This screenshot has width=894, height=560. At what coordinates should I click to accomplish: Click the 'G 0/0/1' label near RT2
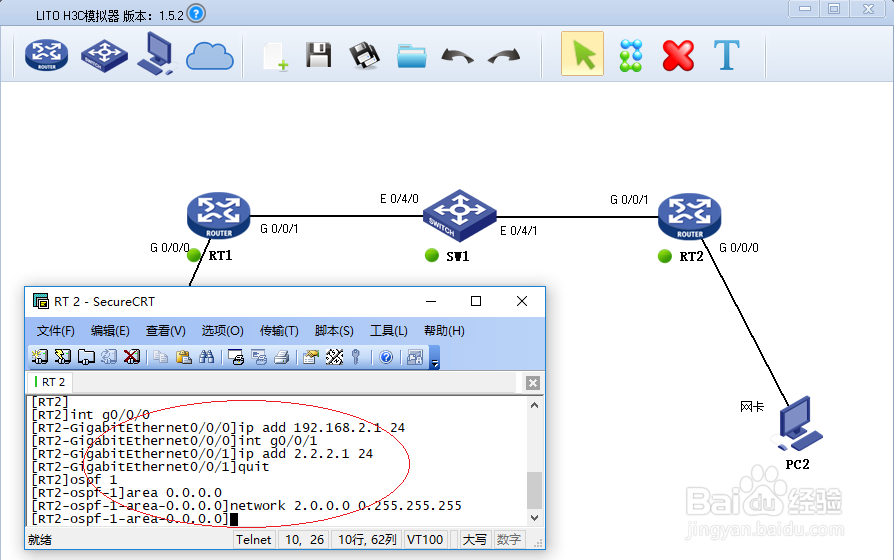pyautogui.click(x=629, y=200)
